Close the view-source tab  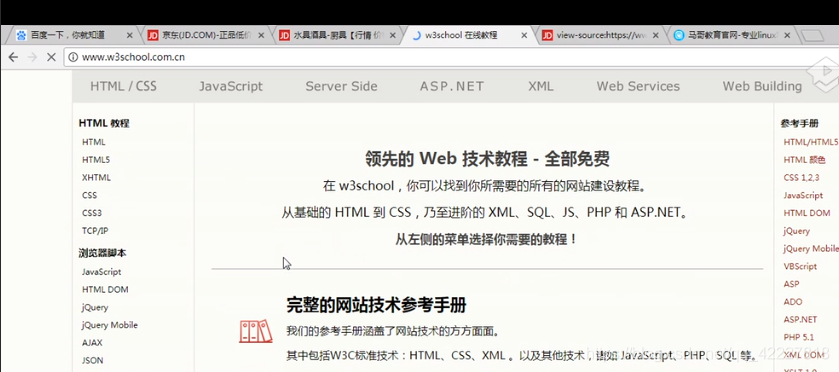click(656, 35)
